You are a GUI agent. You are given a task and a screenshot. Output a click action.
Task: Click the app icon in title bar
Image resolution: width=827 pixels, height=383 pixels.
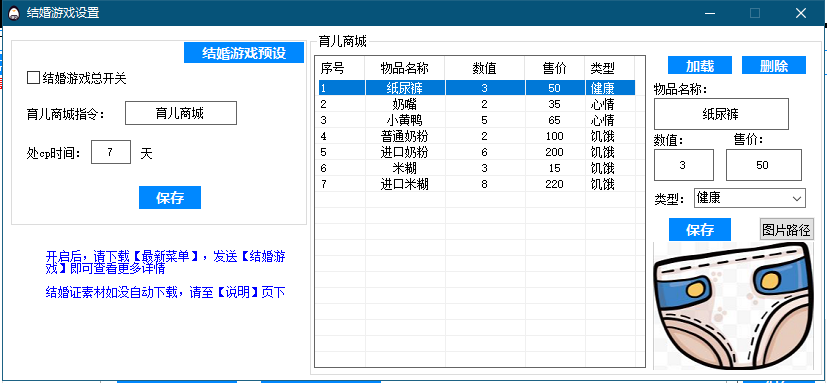(x=14, y=13)
